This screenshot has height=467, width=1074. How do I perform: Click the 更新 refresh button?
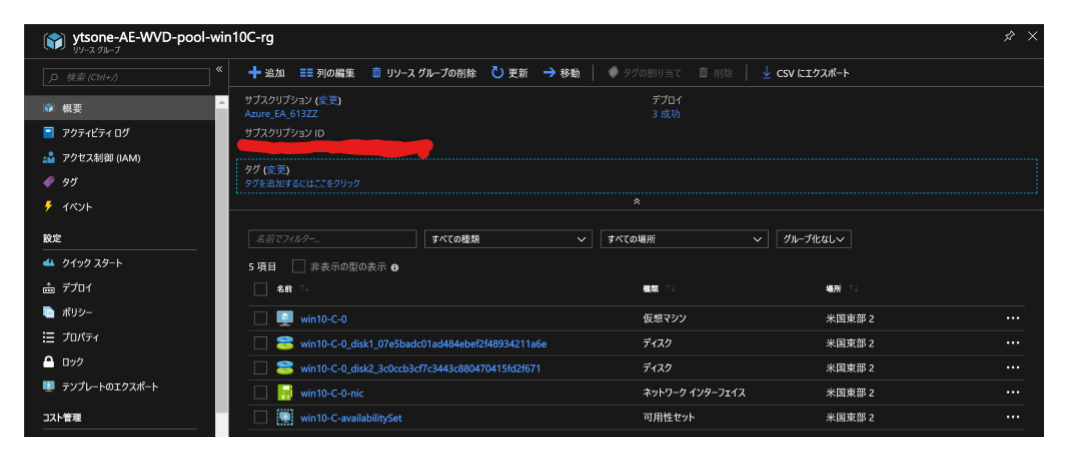pos(510,73)
